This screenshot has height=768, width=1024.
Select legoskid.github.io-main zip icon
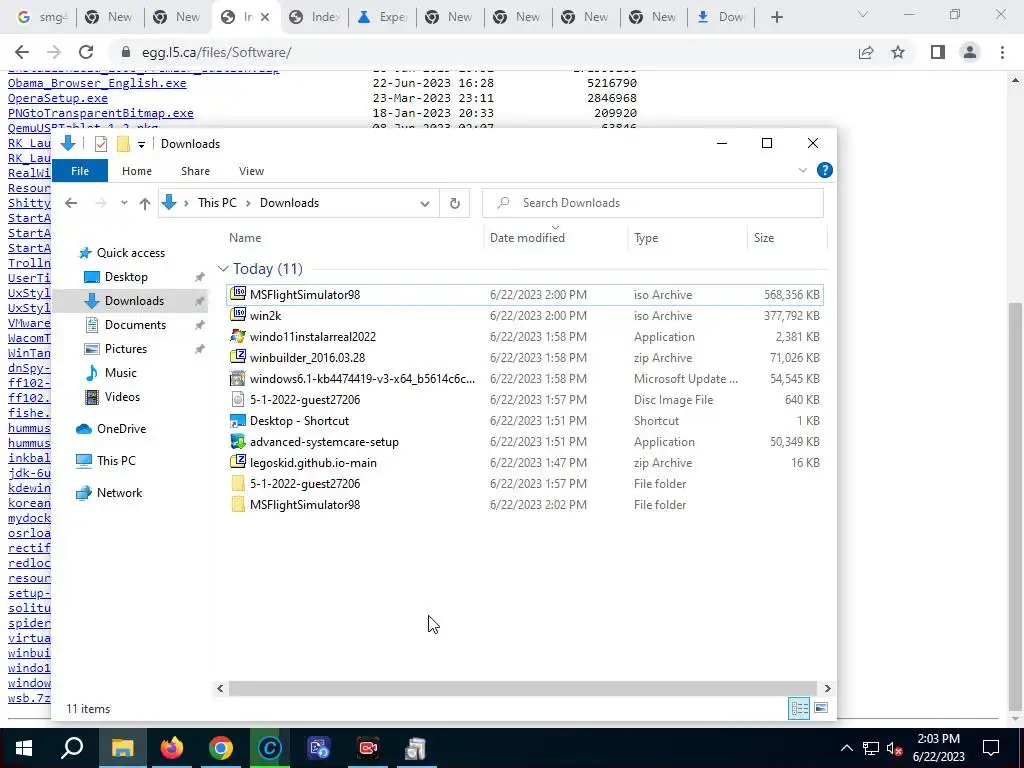238,462
